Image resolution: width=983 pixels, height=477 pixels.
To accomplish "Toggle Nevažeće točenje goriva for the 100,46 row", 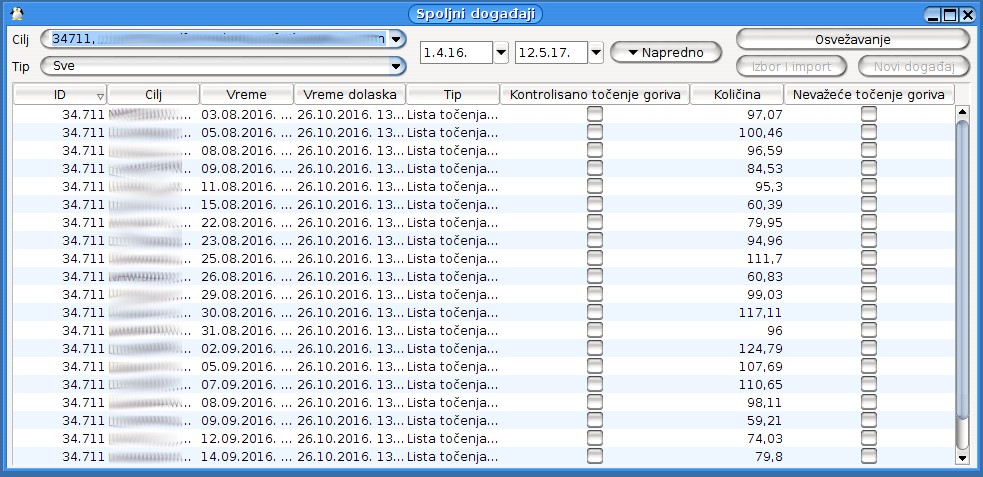I will 869,132.
